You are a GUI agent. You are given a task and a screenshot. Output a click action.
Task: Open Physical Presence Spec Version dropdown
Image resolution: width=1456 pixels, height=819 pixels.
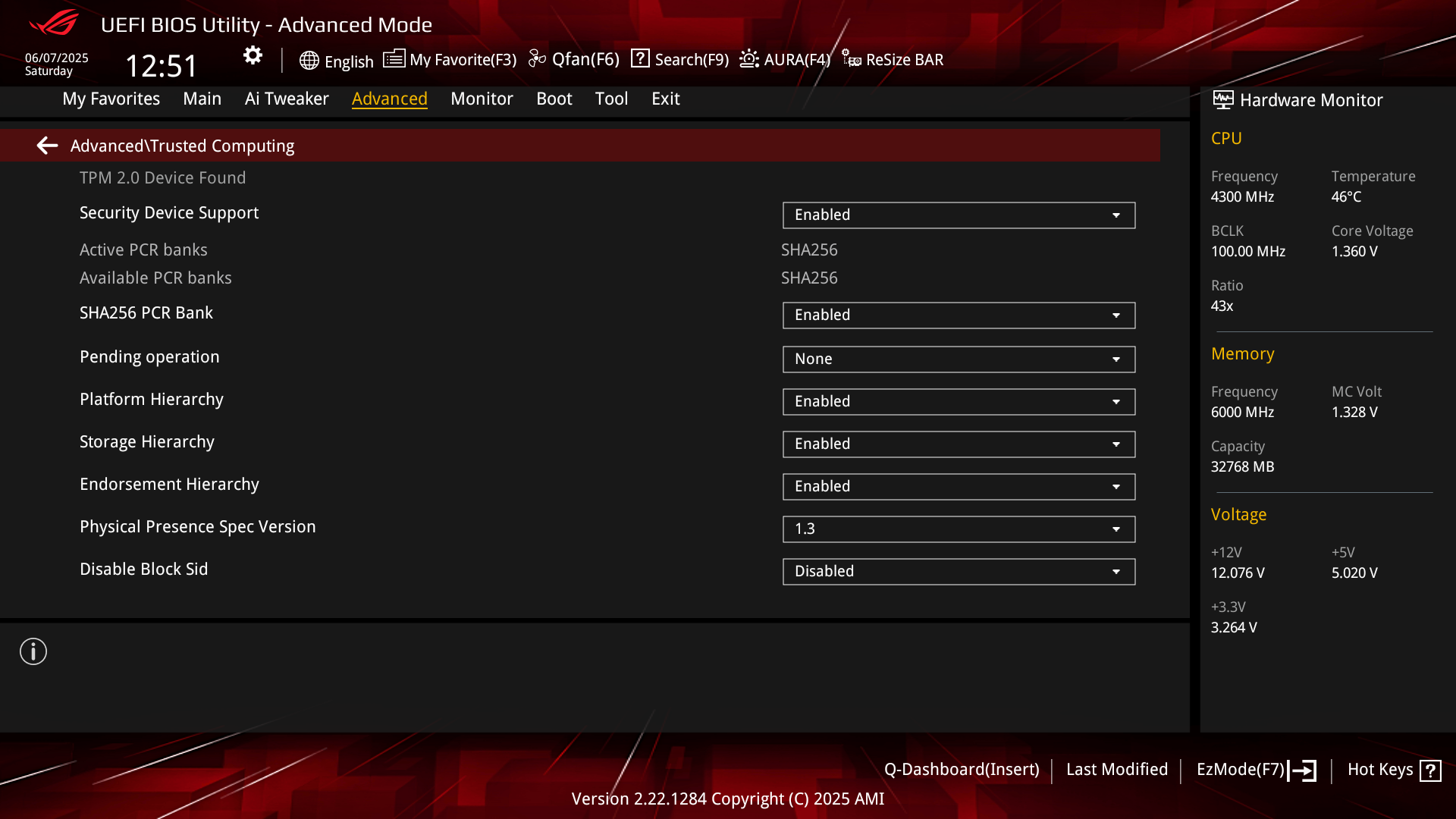(x=959, y=529)
